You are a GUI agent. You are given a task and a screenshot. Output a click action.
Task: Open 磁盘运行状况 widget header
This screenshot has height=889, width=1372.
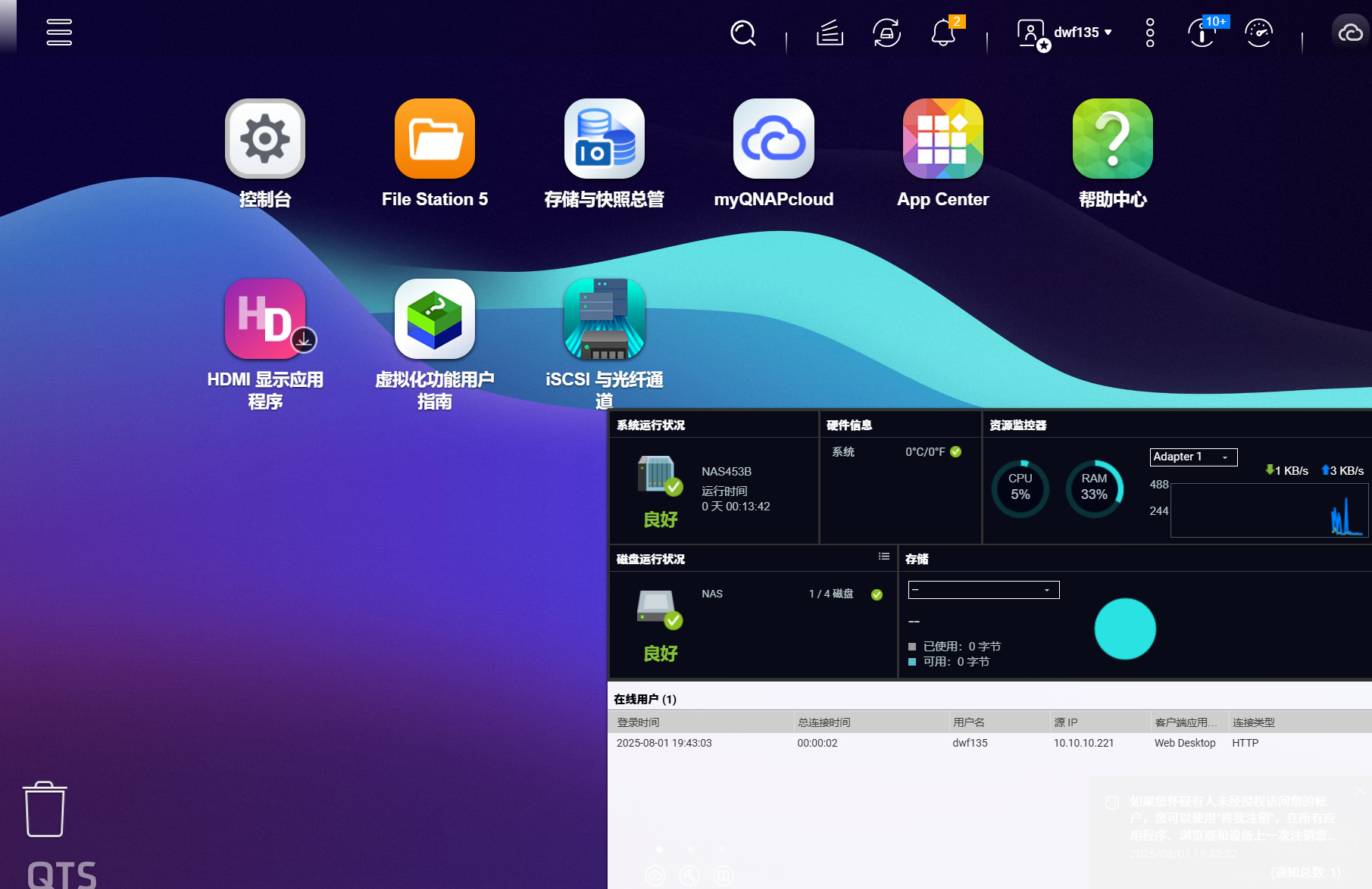pos(651,559)
